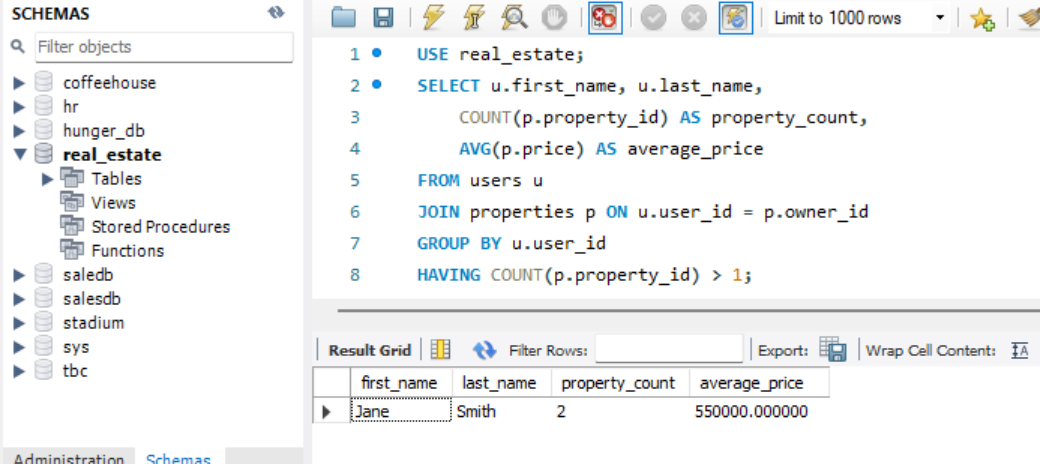1040x464 pixels.
Task: Expand the hunger_db schema
Action: 19,131
